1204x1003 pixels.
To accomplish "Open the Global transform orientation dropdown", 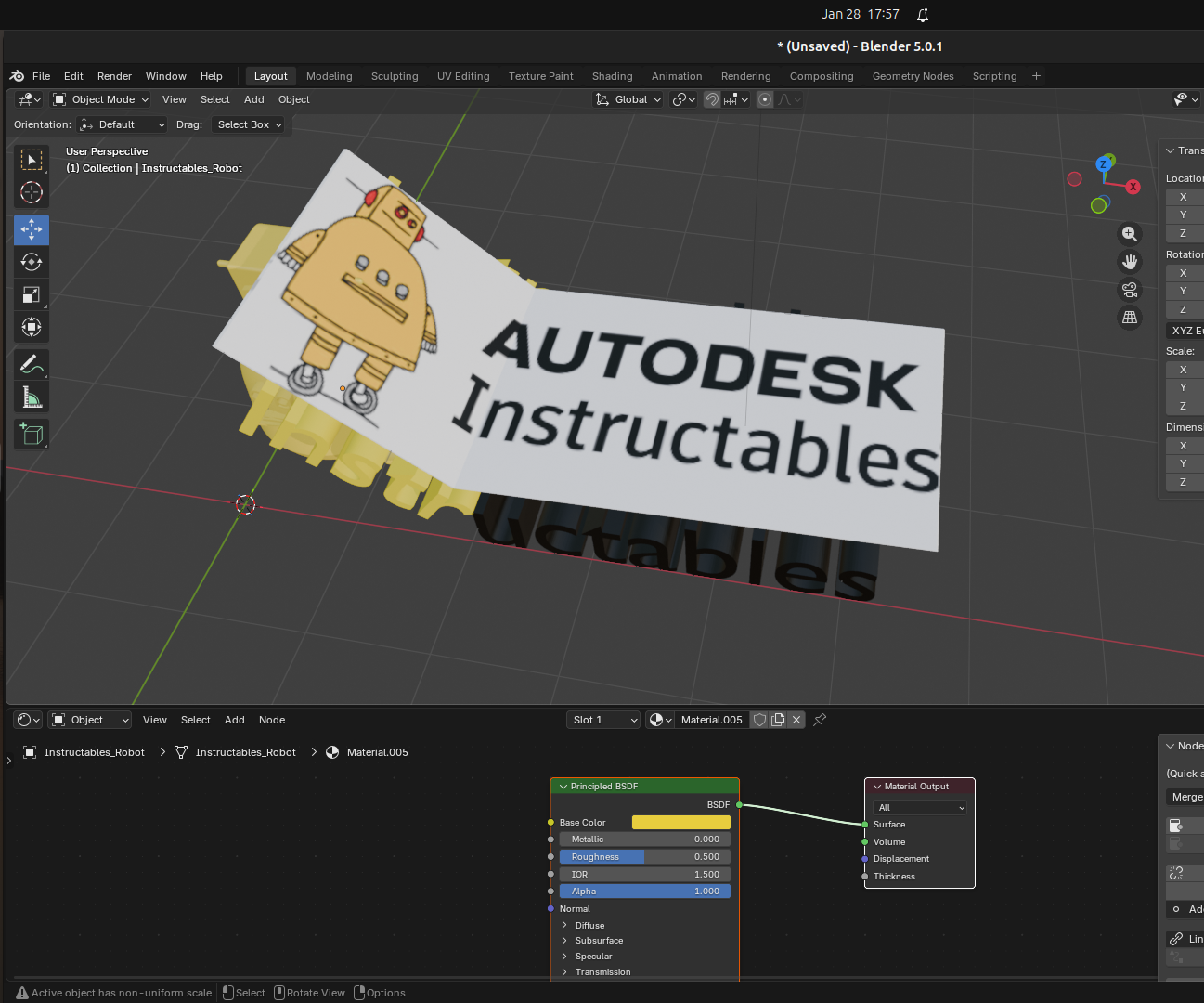I will coord(628,99).
